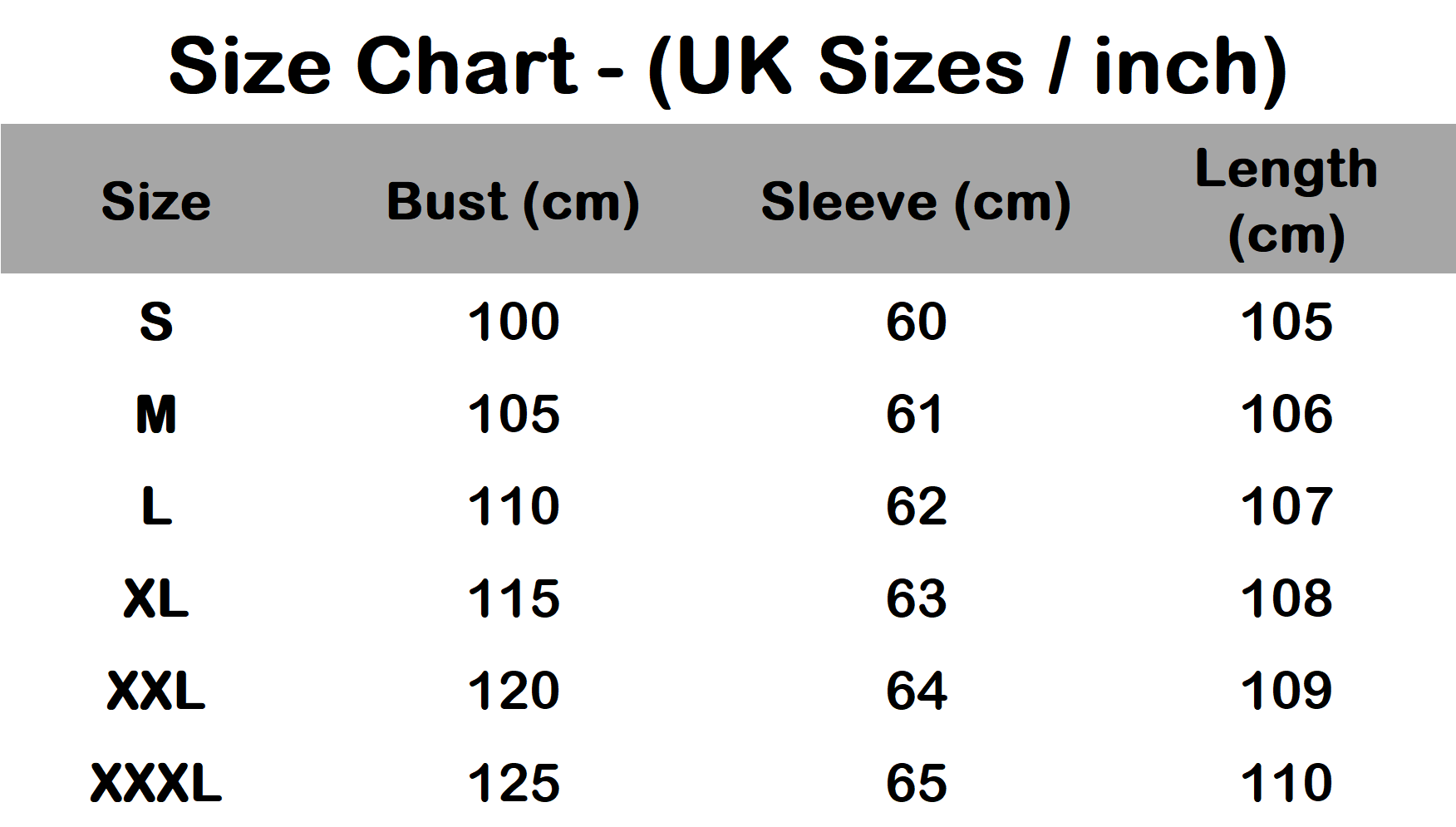This screenshot has height=827, width=1456.
Task: Click the Size Chart title text
Action: coord(727,68)
